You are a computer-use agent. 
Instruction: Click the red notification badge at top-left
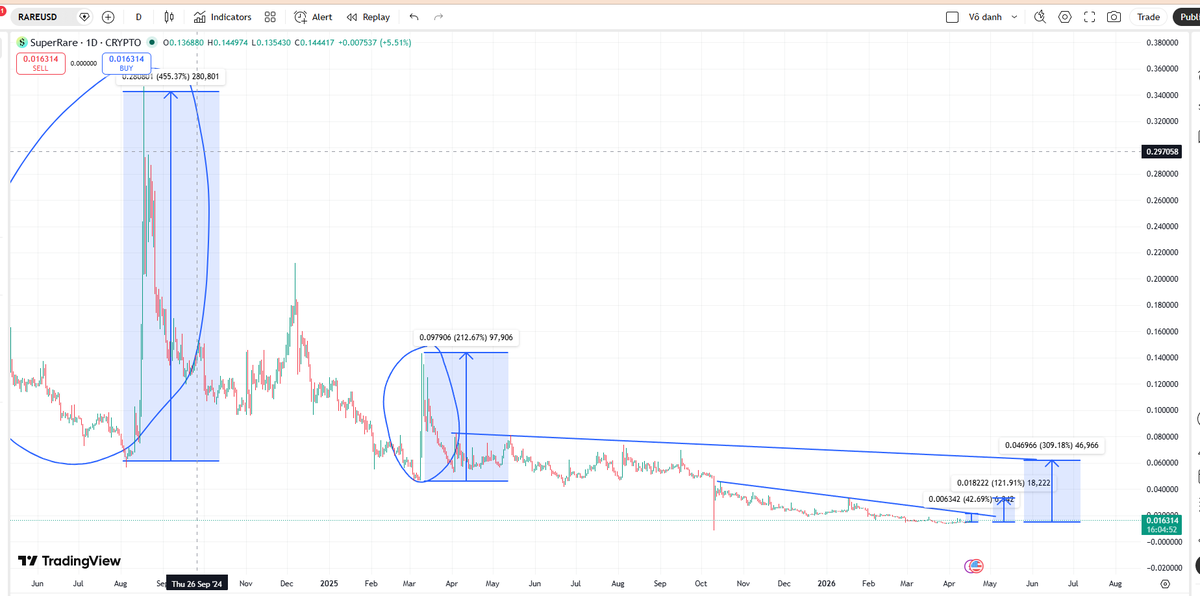click(3, 10)
